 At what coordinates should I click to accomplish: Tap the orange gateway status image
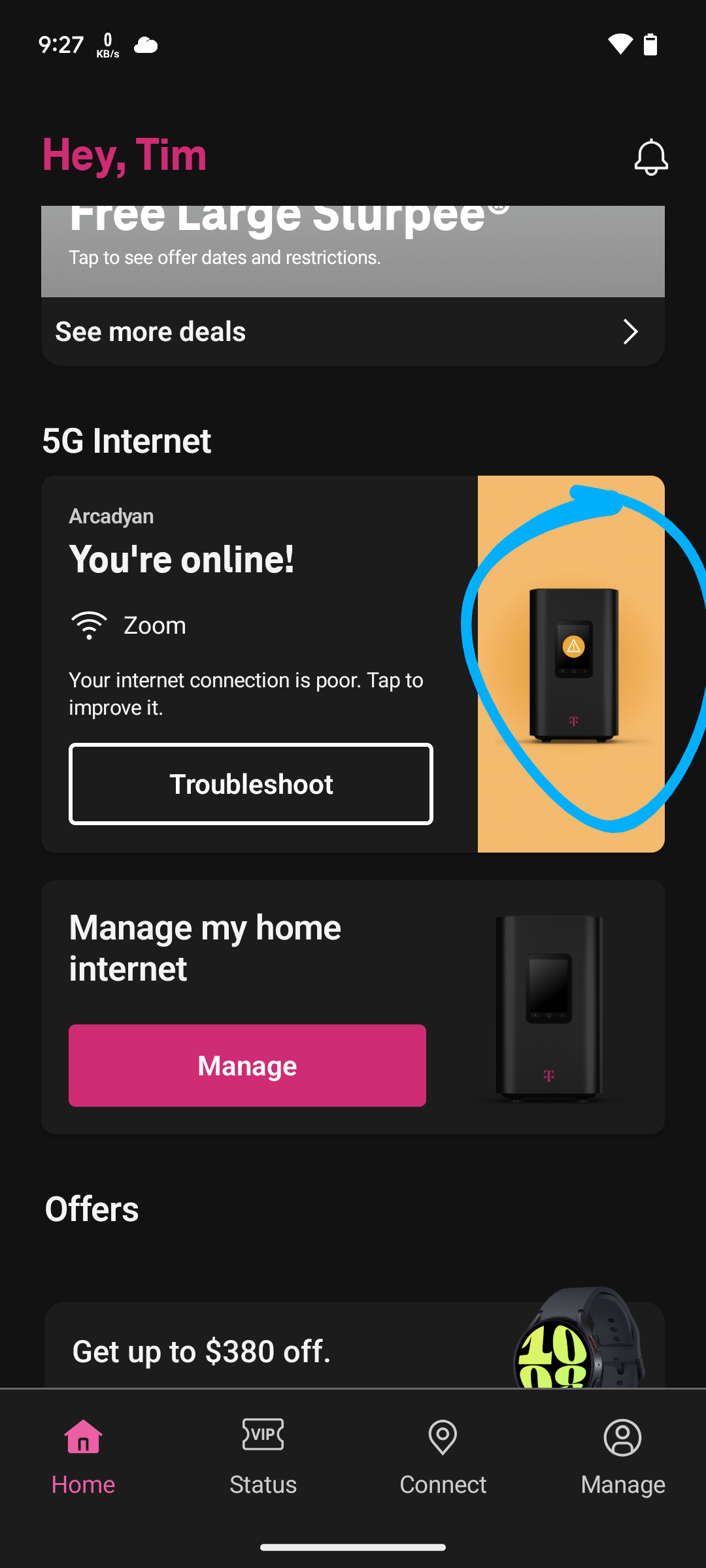pos(571,664)
